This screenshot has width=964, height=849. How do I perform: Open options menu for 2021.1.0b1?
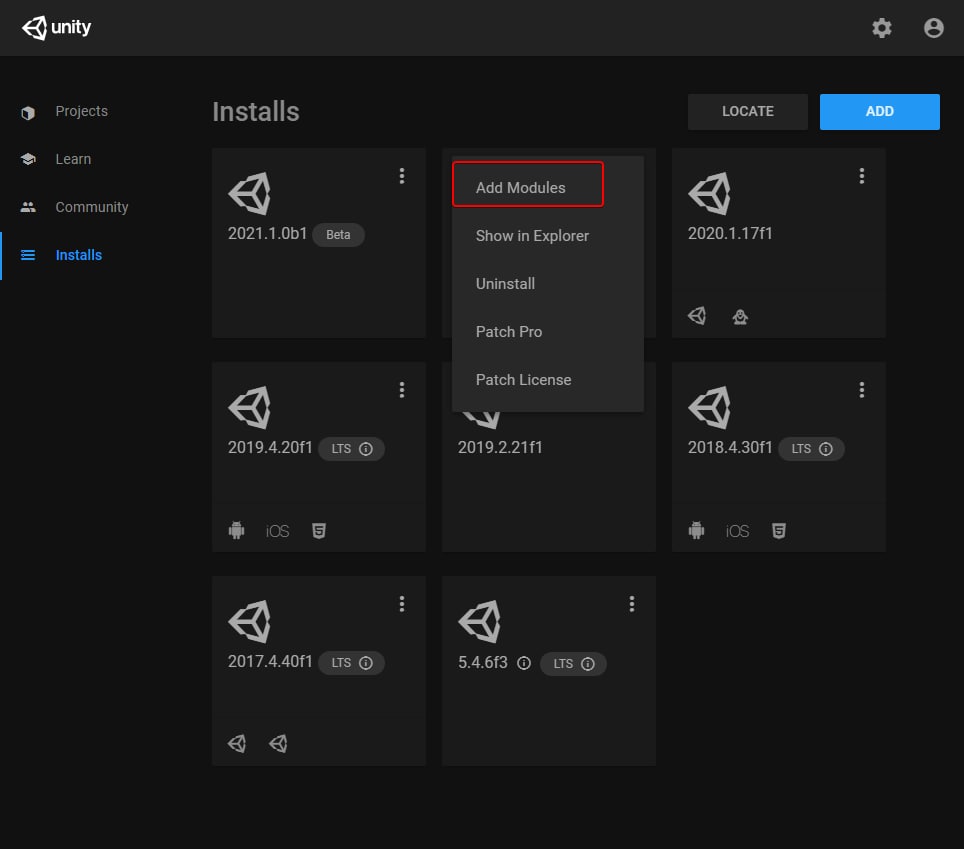[401, 176]
